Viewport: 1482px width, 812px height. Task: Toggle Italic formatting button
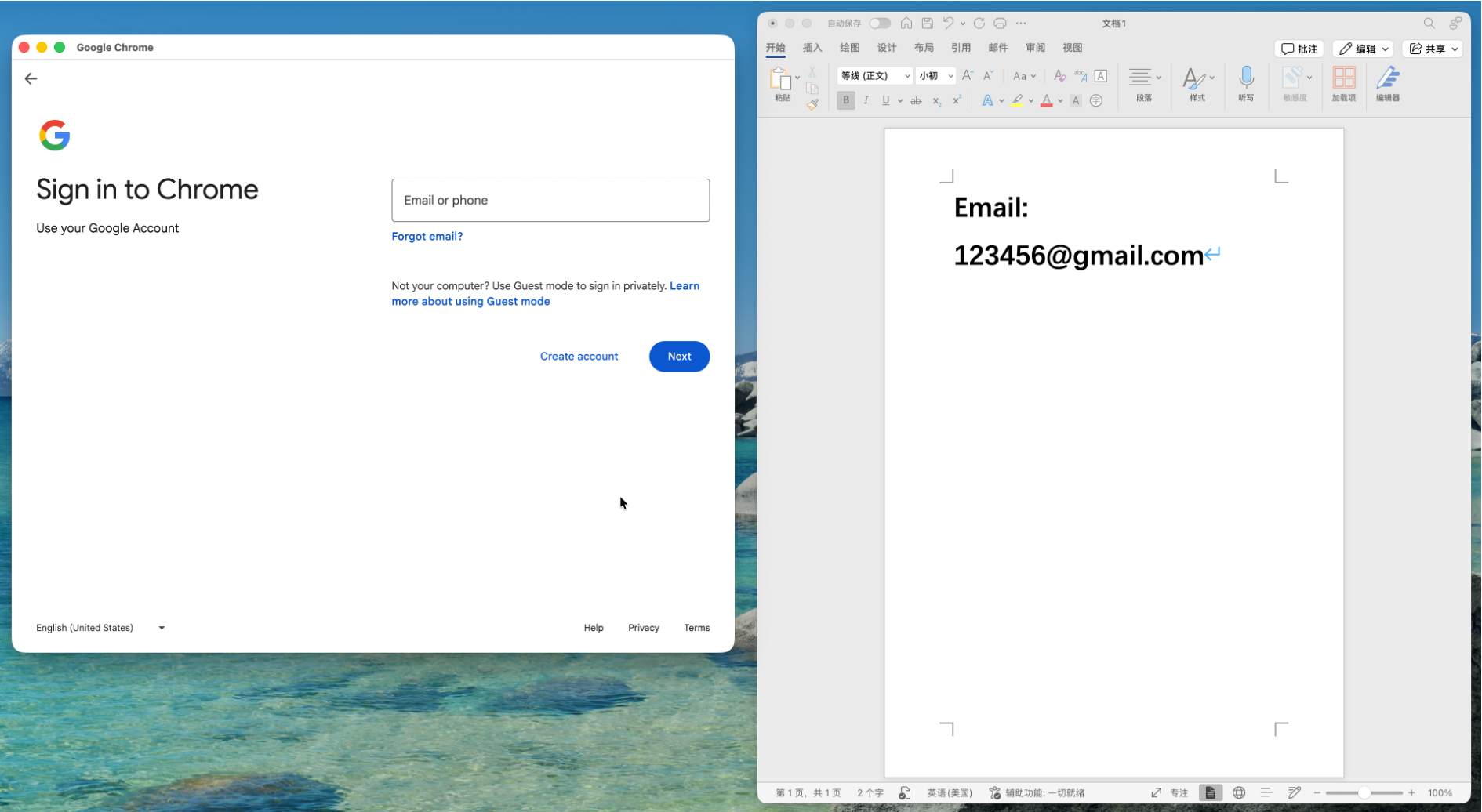point(866,100)
